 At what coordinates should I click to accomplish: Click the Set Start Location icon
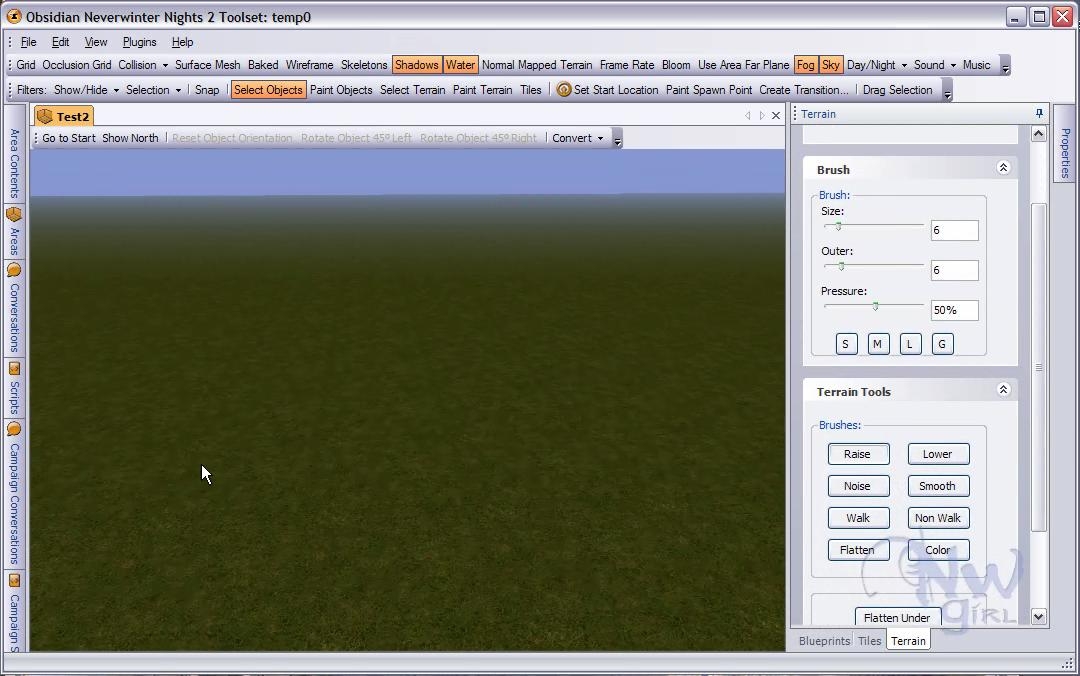pyautogui.click(x=564, y=90)
